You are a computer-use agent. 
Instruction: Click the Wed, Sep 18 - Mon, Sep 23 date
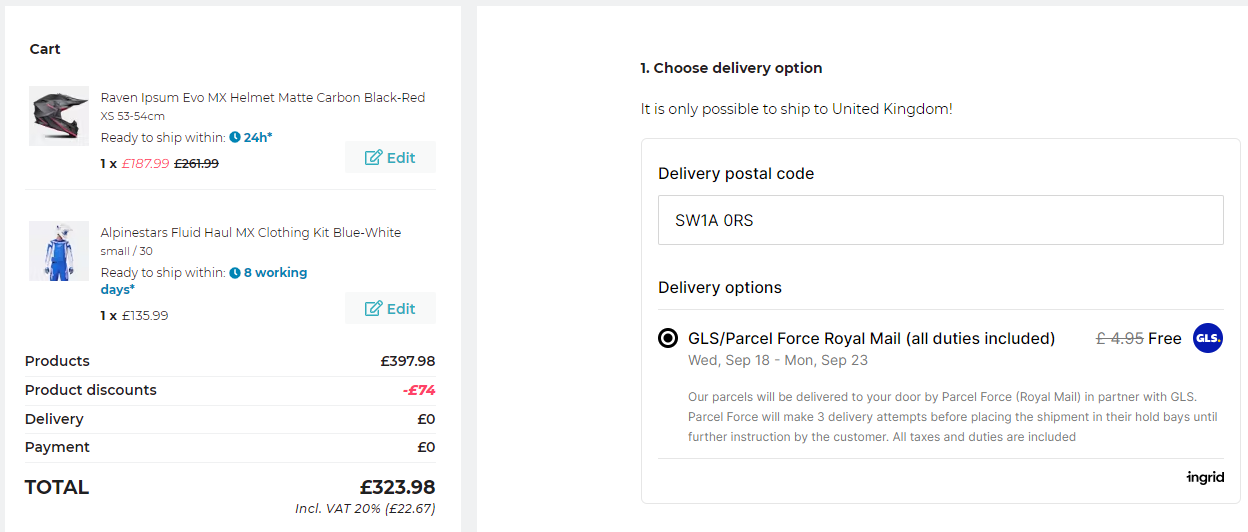pyautogui.click(x=778, y=360)
